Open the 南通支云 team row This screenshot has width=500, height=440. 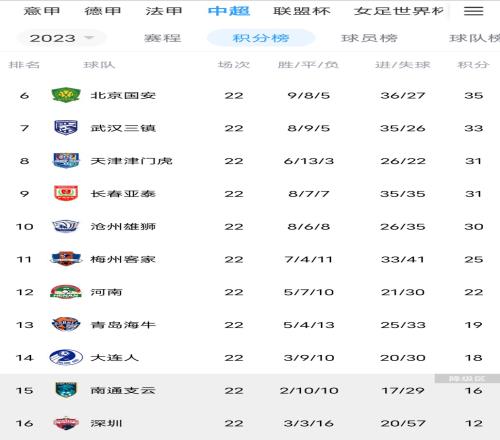(x=250, y=390)
